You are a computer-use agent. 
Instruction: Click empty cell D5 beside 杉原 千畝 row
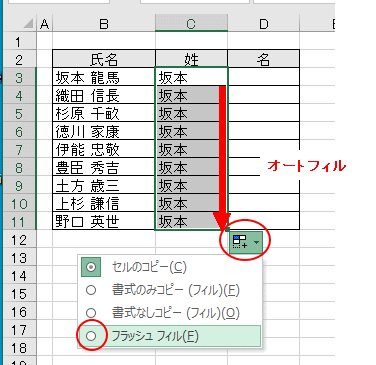pyautogui.click(x=263, y=113)
